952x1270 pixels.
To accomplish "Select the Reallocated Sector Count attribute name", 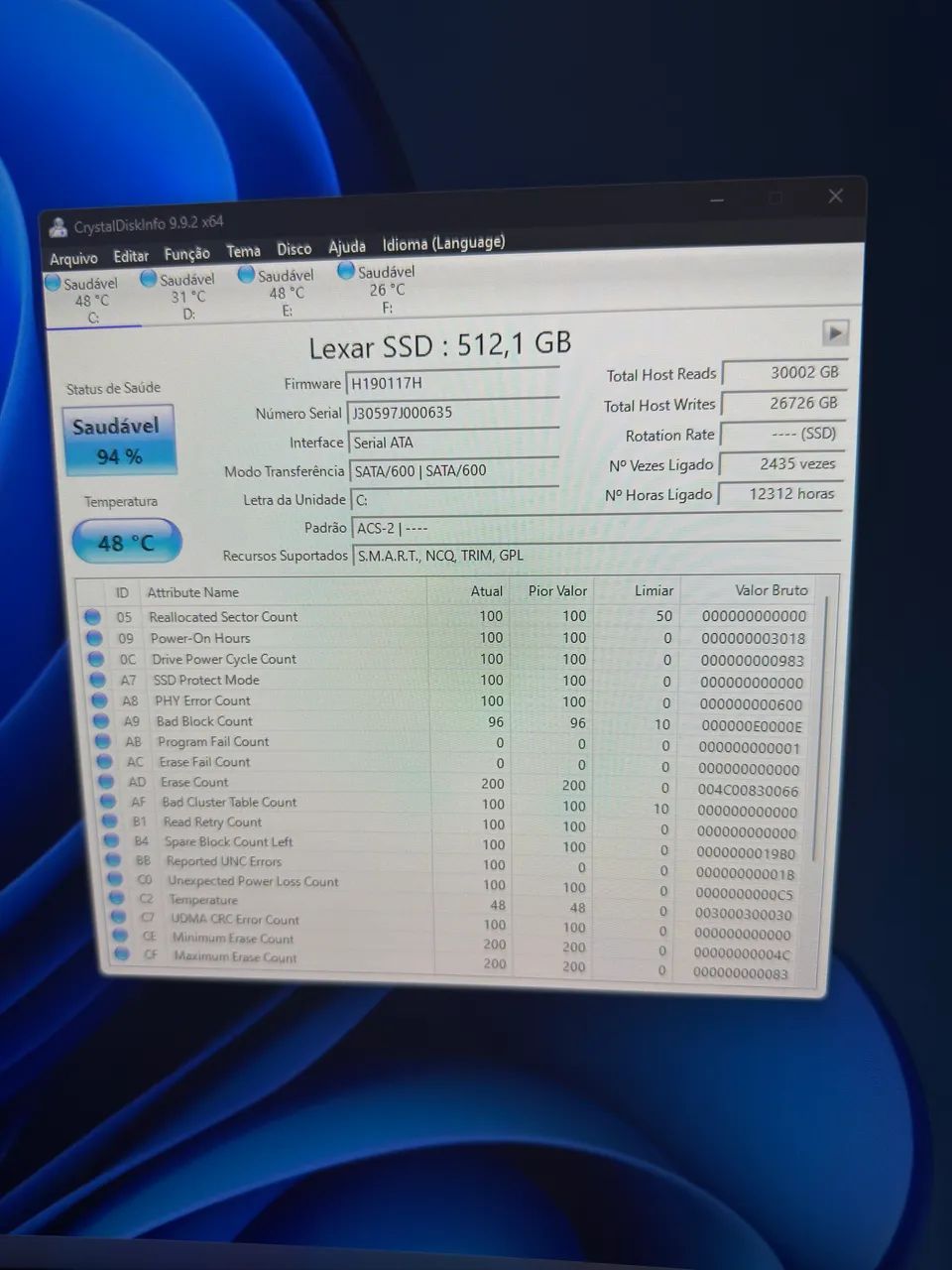I will pos(223,617).
